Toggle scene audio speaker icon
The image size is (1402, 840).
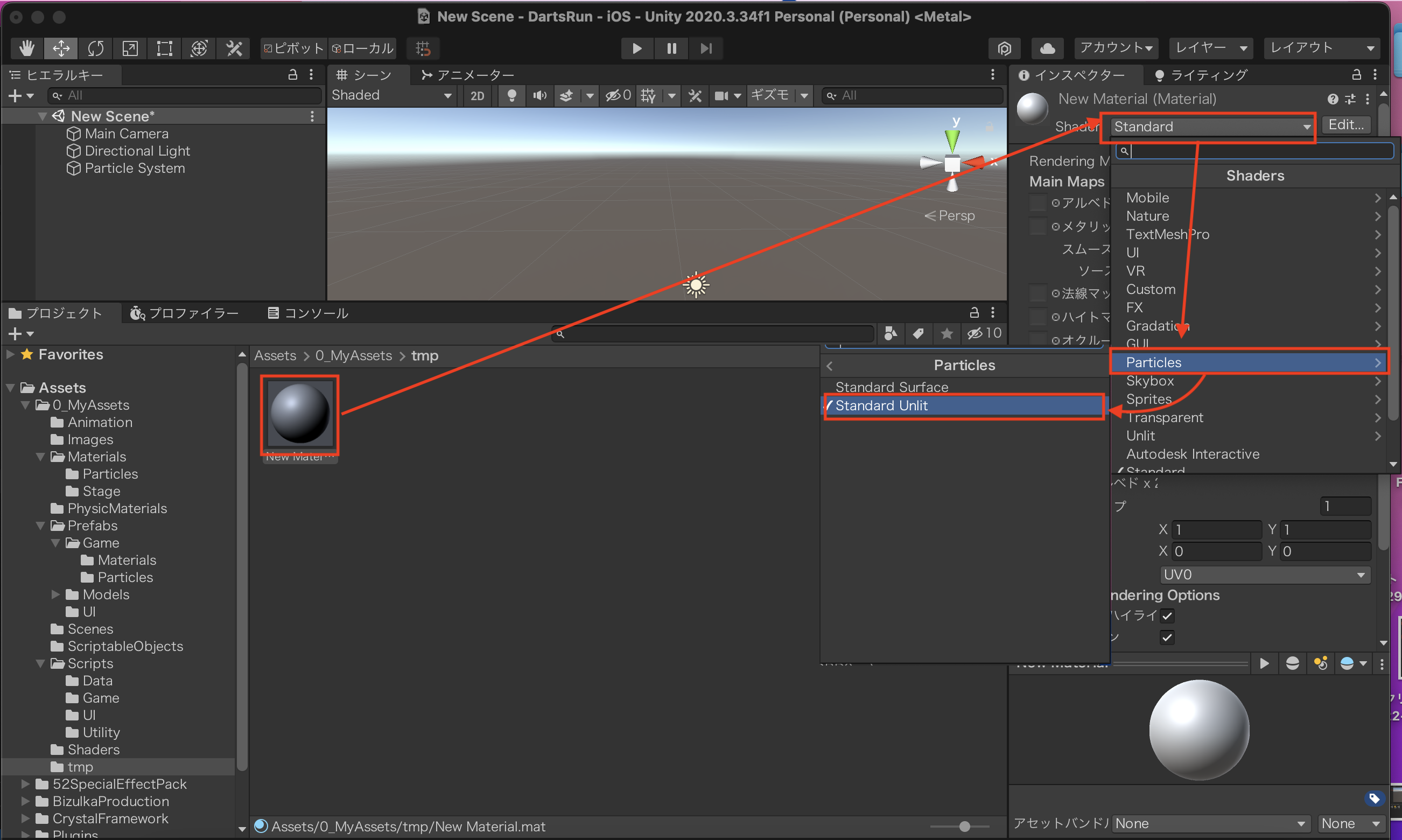[539, 95]
